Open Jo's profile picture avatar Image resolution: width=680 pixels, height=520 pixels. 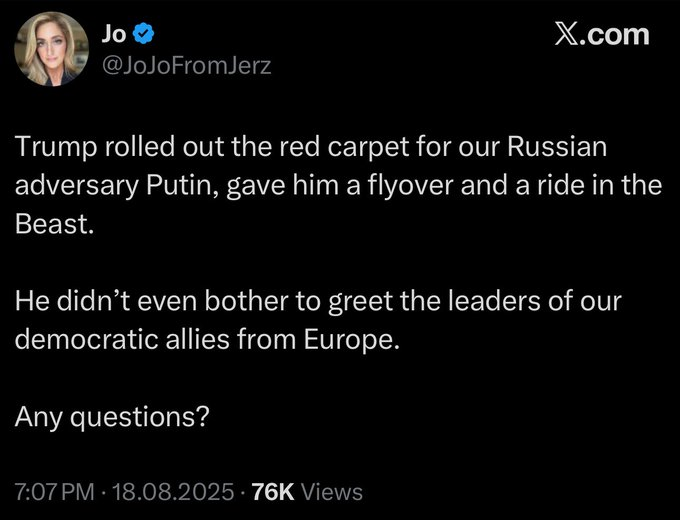coord(52,49)
